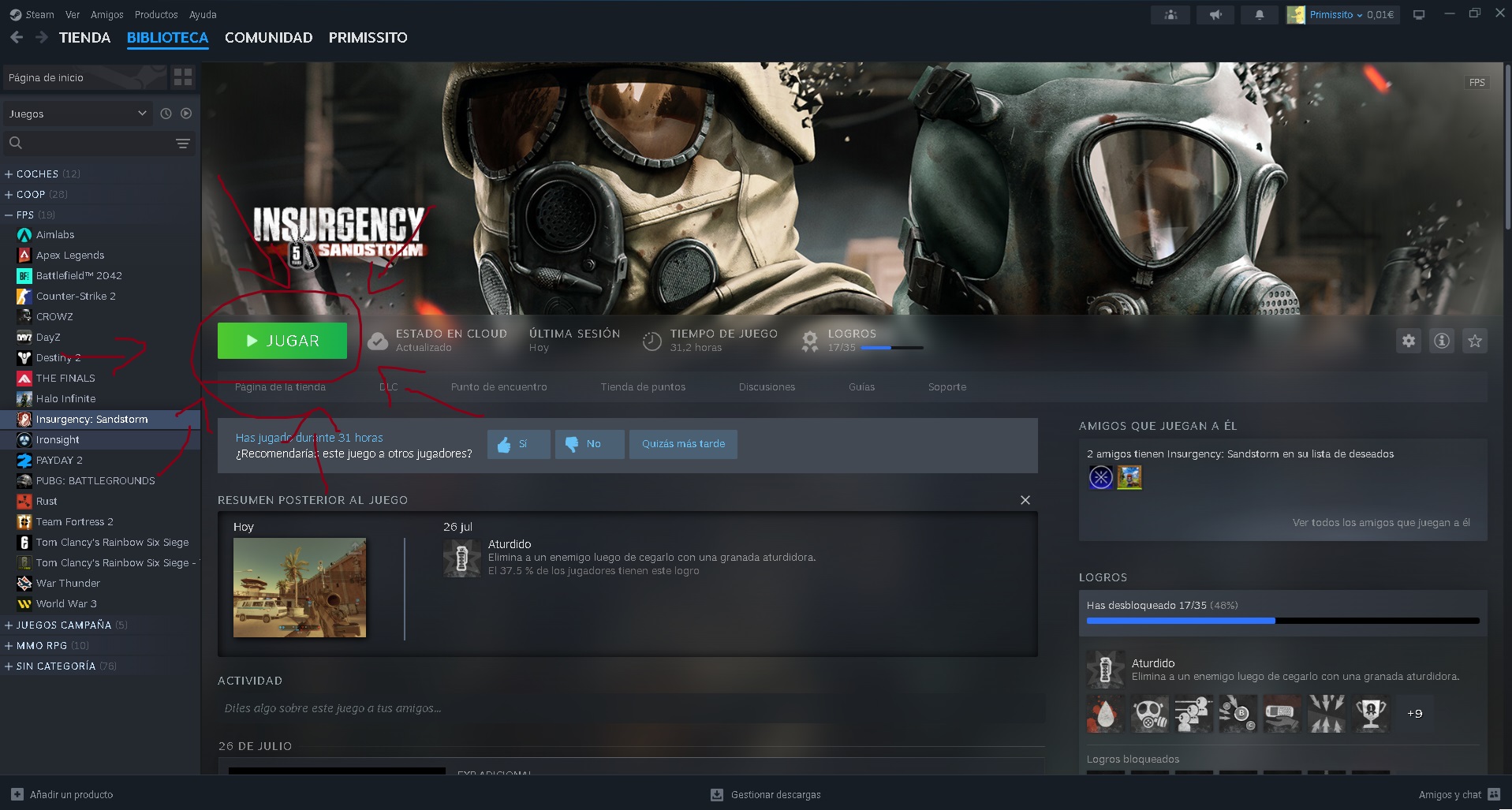1512x810 pixels.
Task: Open the announcements megaphone icon
Action: click(1215, 14)
